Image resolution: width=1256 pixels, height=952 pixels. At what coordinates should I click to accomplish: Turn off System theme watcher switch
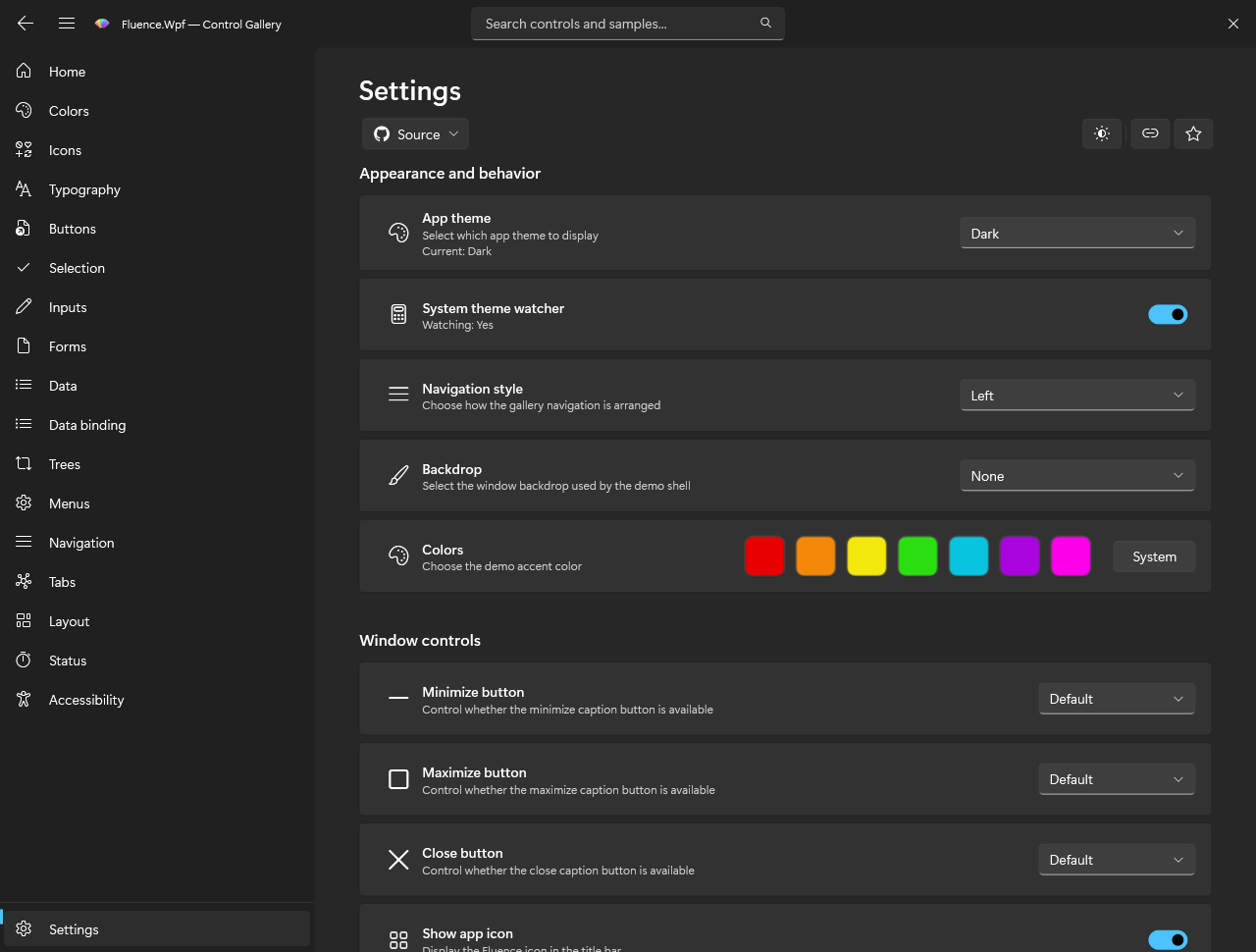pyautogui.click(x=1168, y=314)
